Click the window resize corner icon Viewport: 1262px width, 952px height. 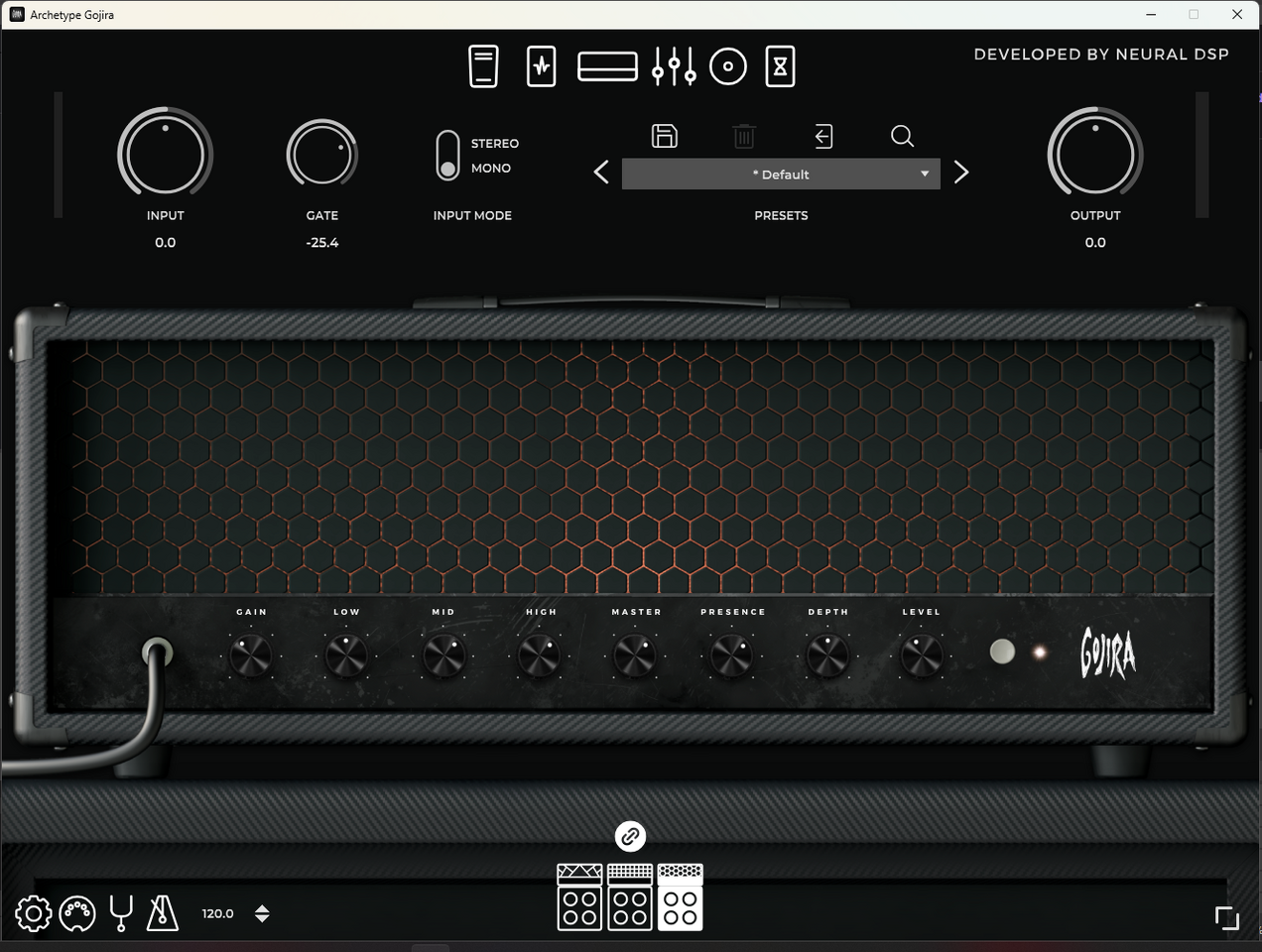point(1227,918)
